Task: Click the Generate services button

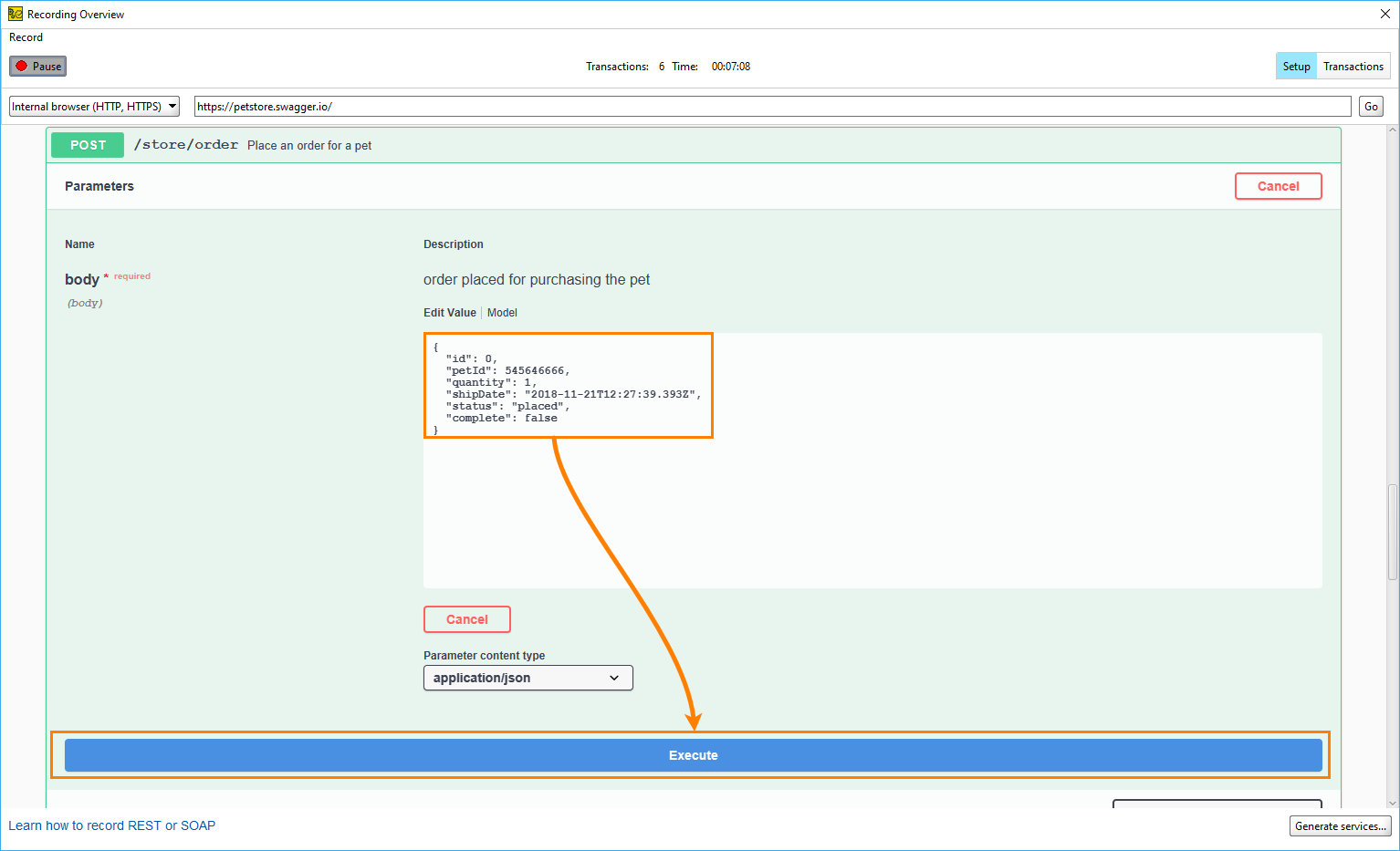Action: [x=1339, y=826]
